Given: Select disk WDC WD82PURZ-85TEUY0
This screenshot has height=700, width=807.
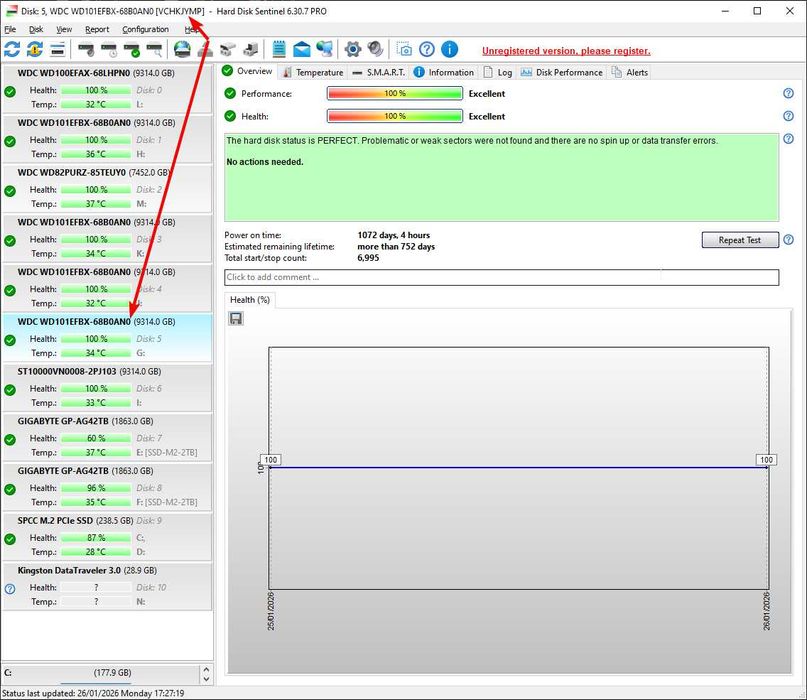Looking at the screenshot, I should coord(107,188).
